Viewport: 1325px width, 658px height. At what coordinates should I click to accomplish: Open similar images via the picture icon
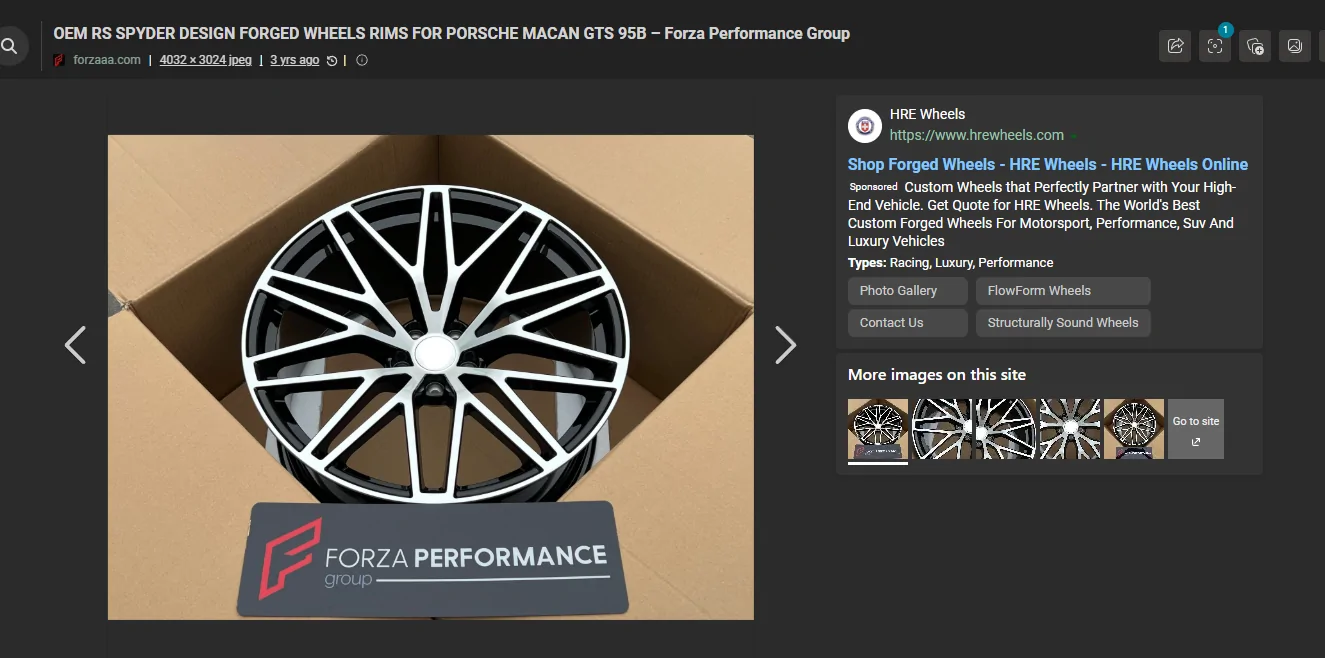pos(1294,46)
